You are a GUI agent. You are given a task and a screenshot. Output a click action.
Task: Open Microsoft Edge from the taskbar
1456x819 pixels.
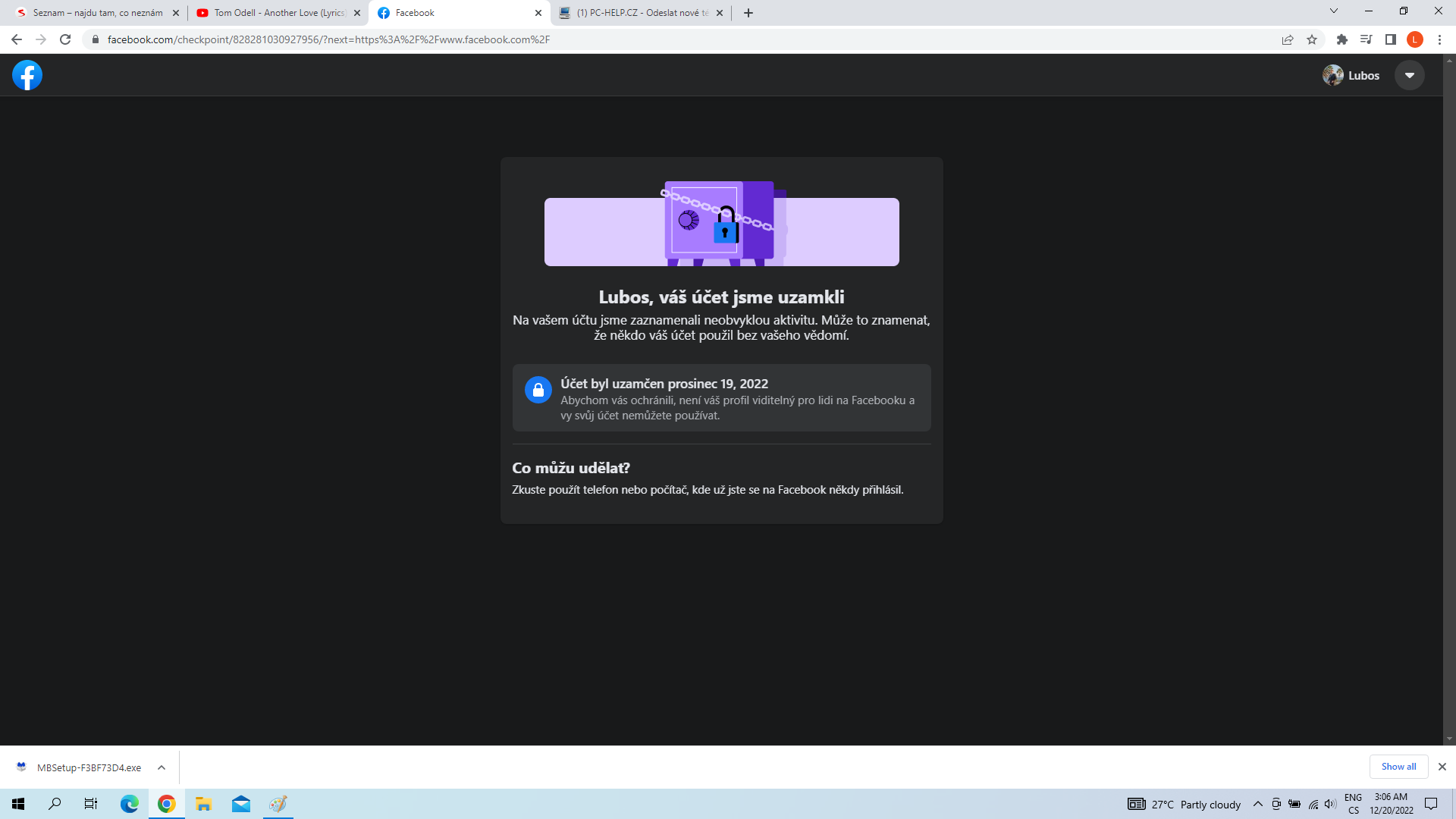tap(129, 804)
